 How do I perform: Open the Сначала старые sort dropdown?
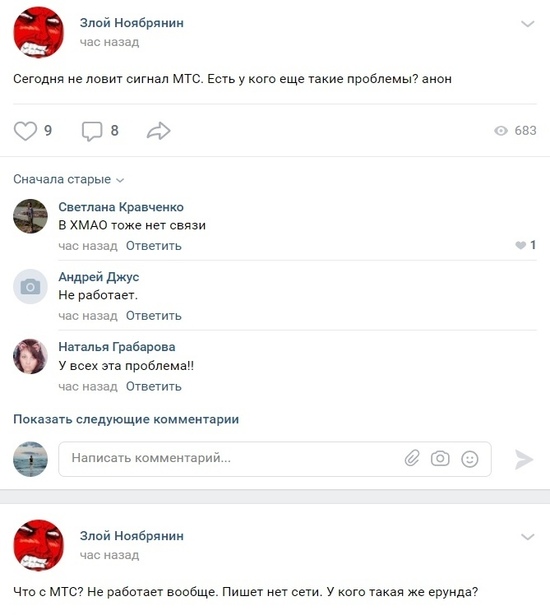(x=69, y=179)
